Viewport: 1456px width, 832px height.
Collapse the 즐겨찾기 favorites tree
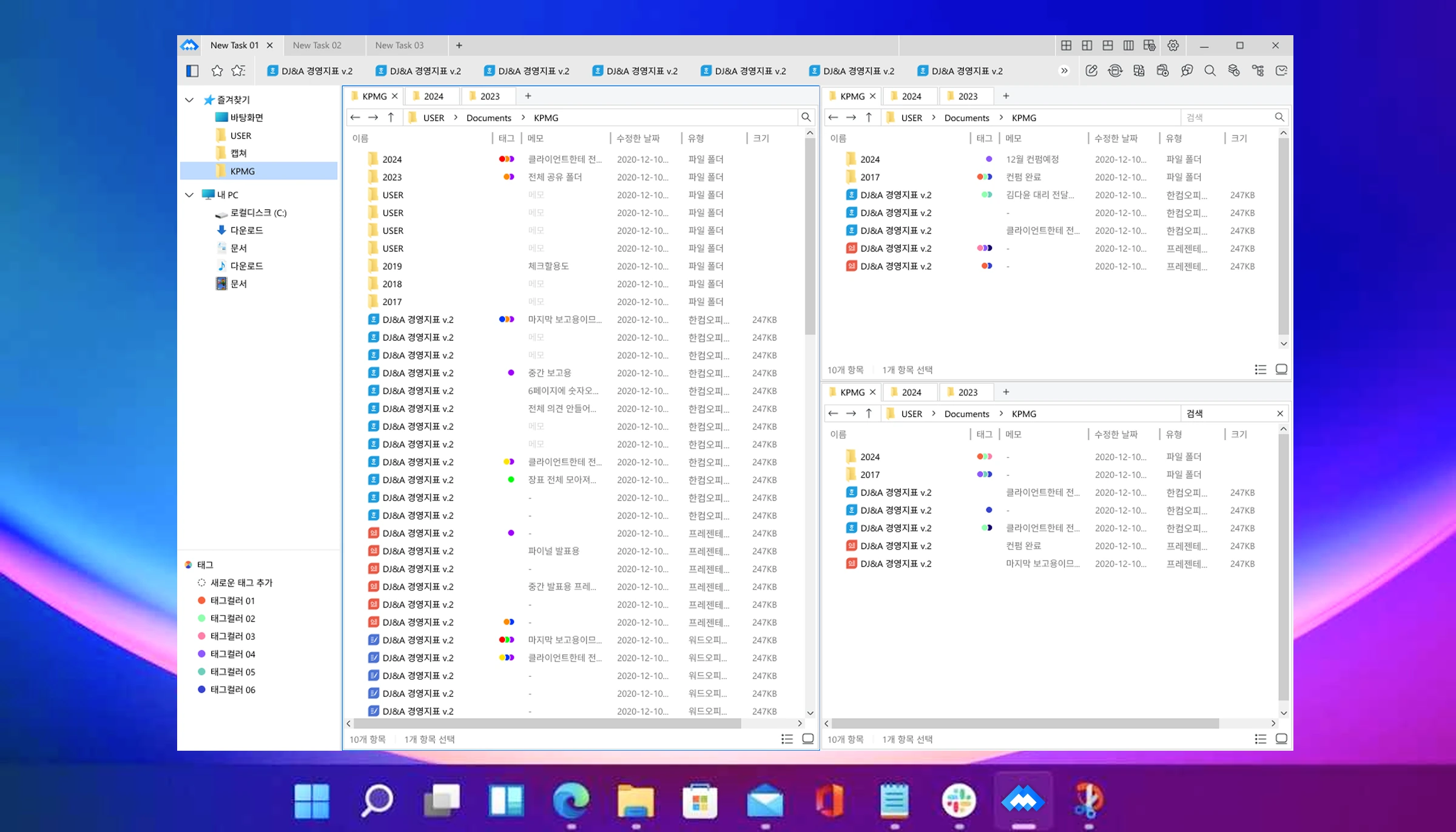point(189,99)
